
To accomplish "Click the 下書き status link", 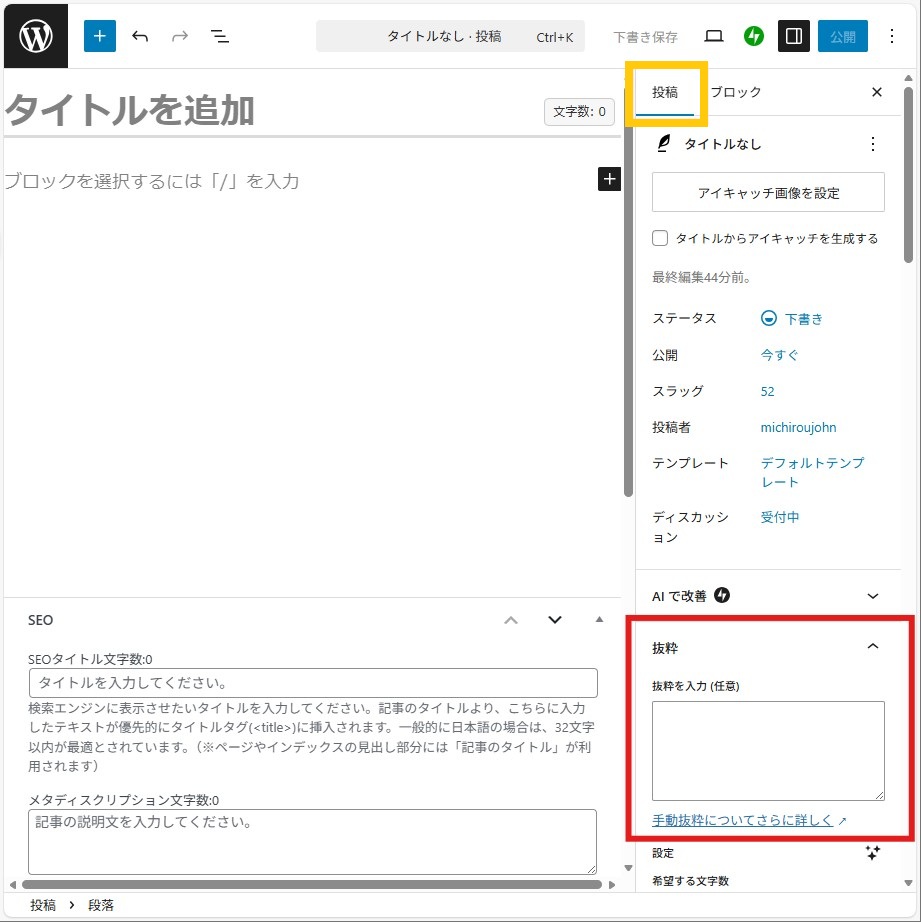I will pos(803,319).
